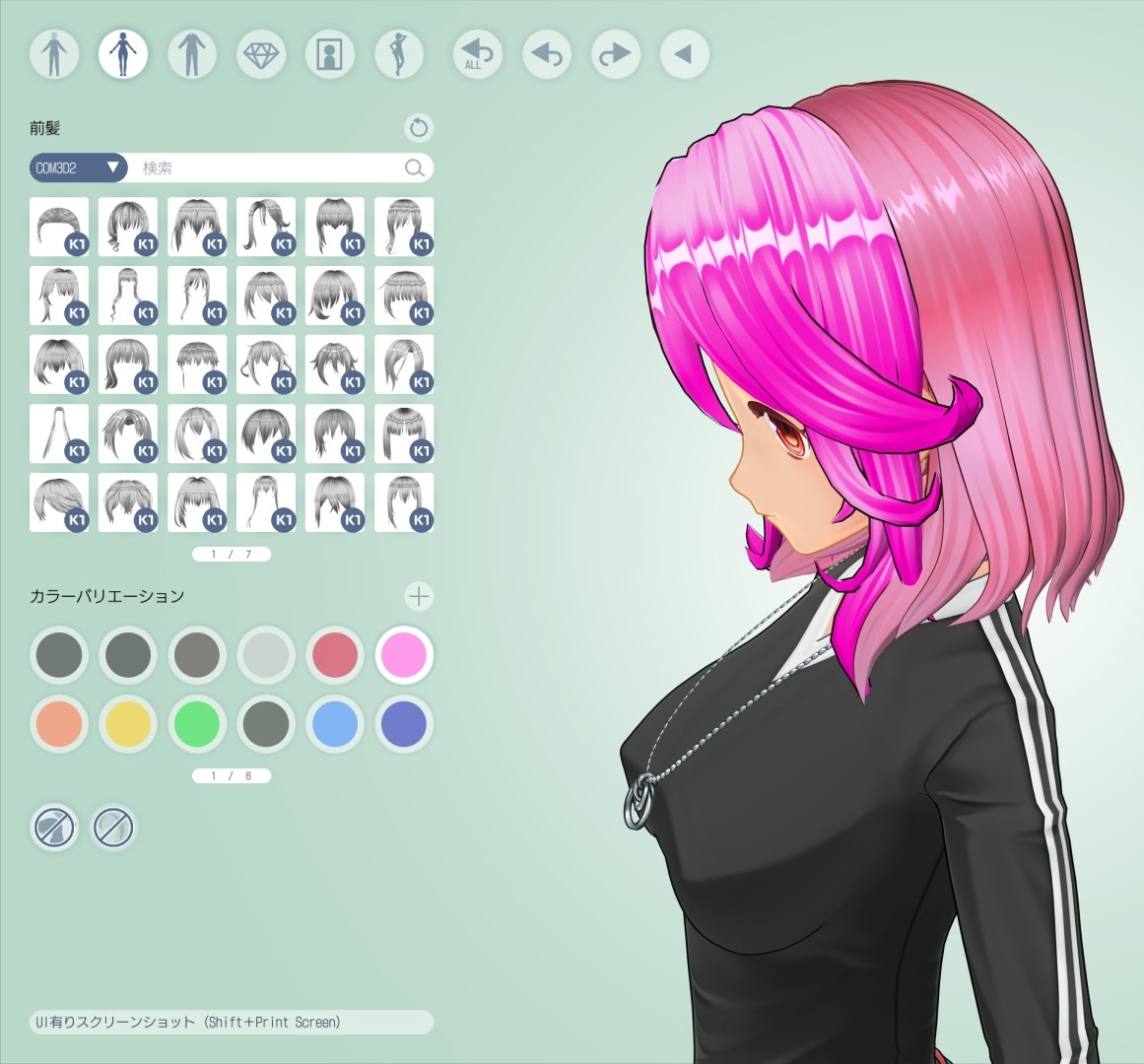Pick the green color swatch
Viewport: 1144px width, 1064px height.
click(197, 724)
